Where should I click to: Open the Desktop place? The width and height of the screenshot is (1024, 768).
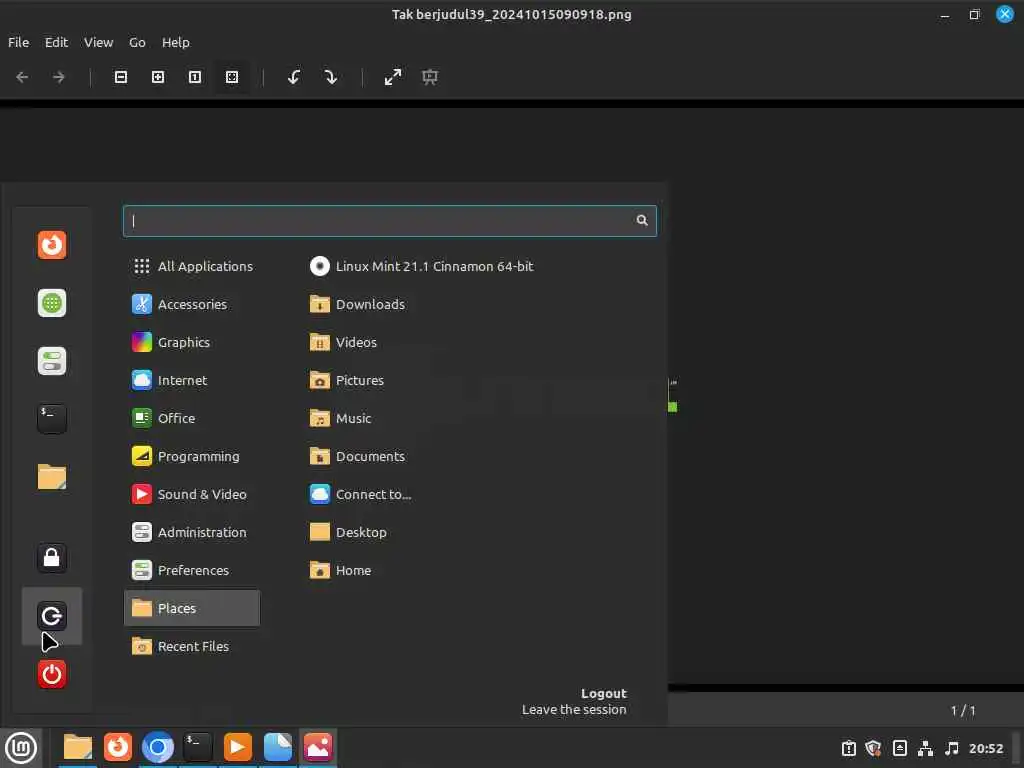click(x=348, y=532)
